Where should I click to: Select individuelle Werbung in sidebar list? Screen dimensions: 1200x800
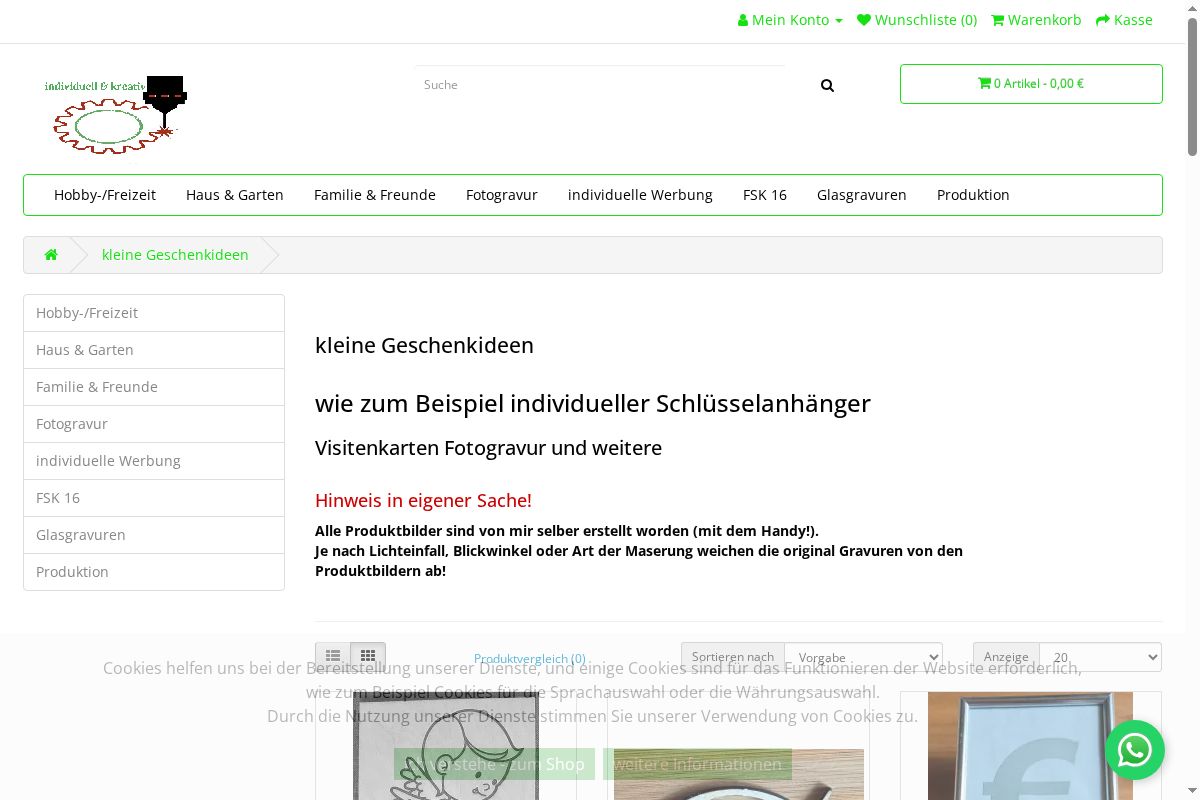click(154, 461)
